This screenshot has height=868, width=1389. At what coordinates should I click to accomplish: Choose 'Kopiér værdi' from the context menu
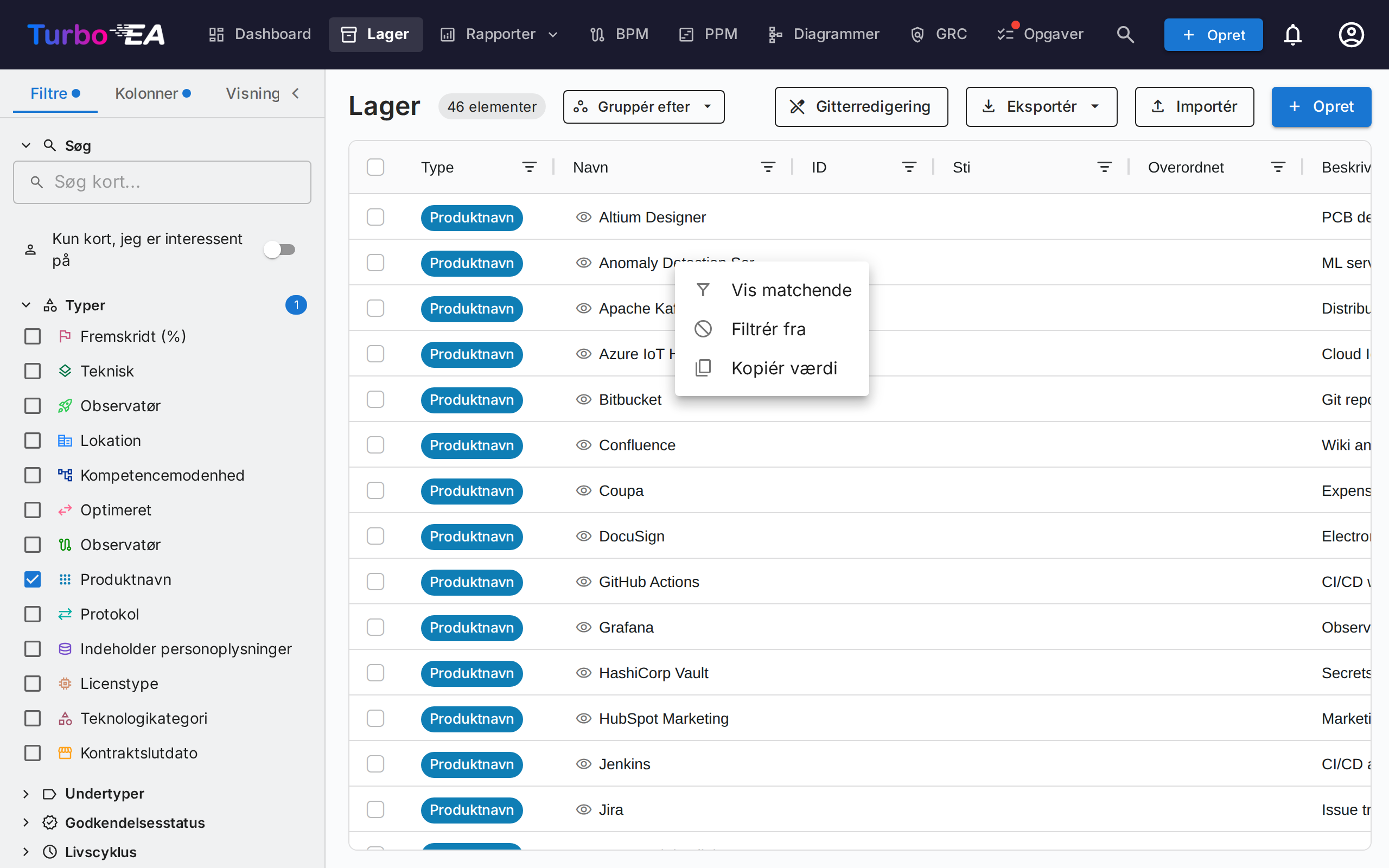pyautogui.click(x=772, y=368)
